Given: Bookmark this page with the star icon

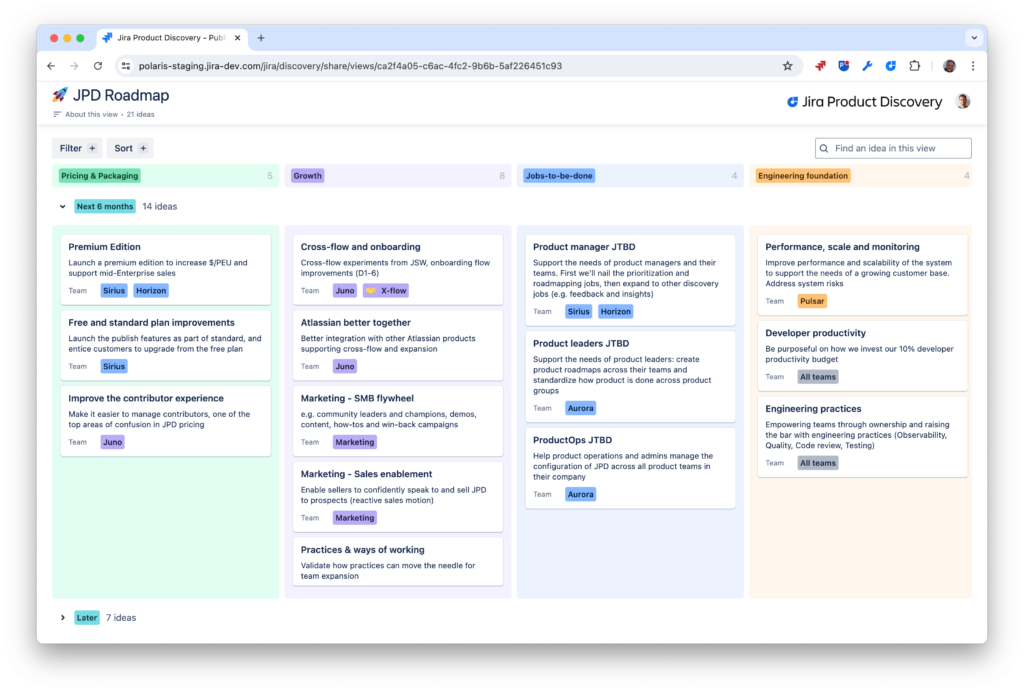Looking at the screenshot, I should point(788,66).
